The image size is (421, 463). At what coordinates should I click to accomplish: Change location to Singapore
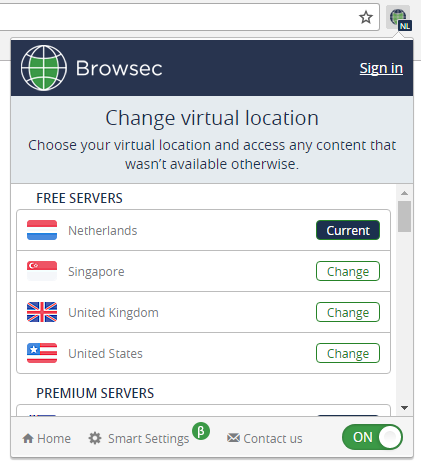[348, 271]
